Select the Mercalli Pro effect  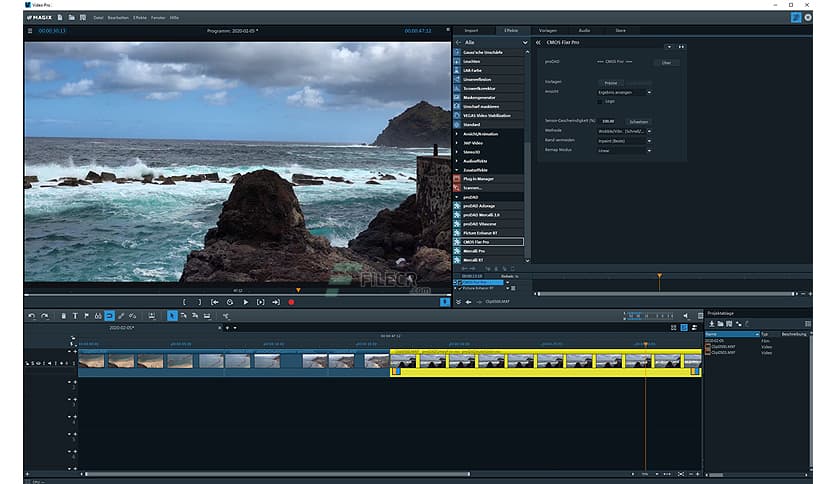pyautogui.click(x=489, y=251)
